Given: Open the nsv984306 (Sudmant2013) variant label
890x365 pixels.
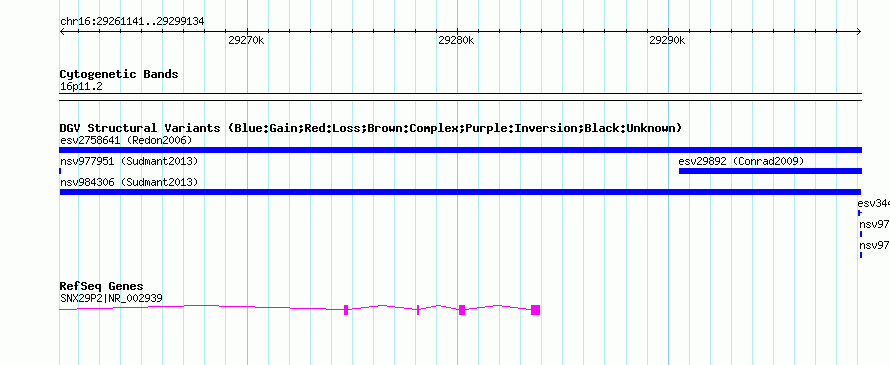Looking at the screenshot, I should [x=129, y=182].
